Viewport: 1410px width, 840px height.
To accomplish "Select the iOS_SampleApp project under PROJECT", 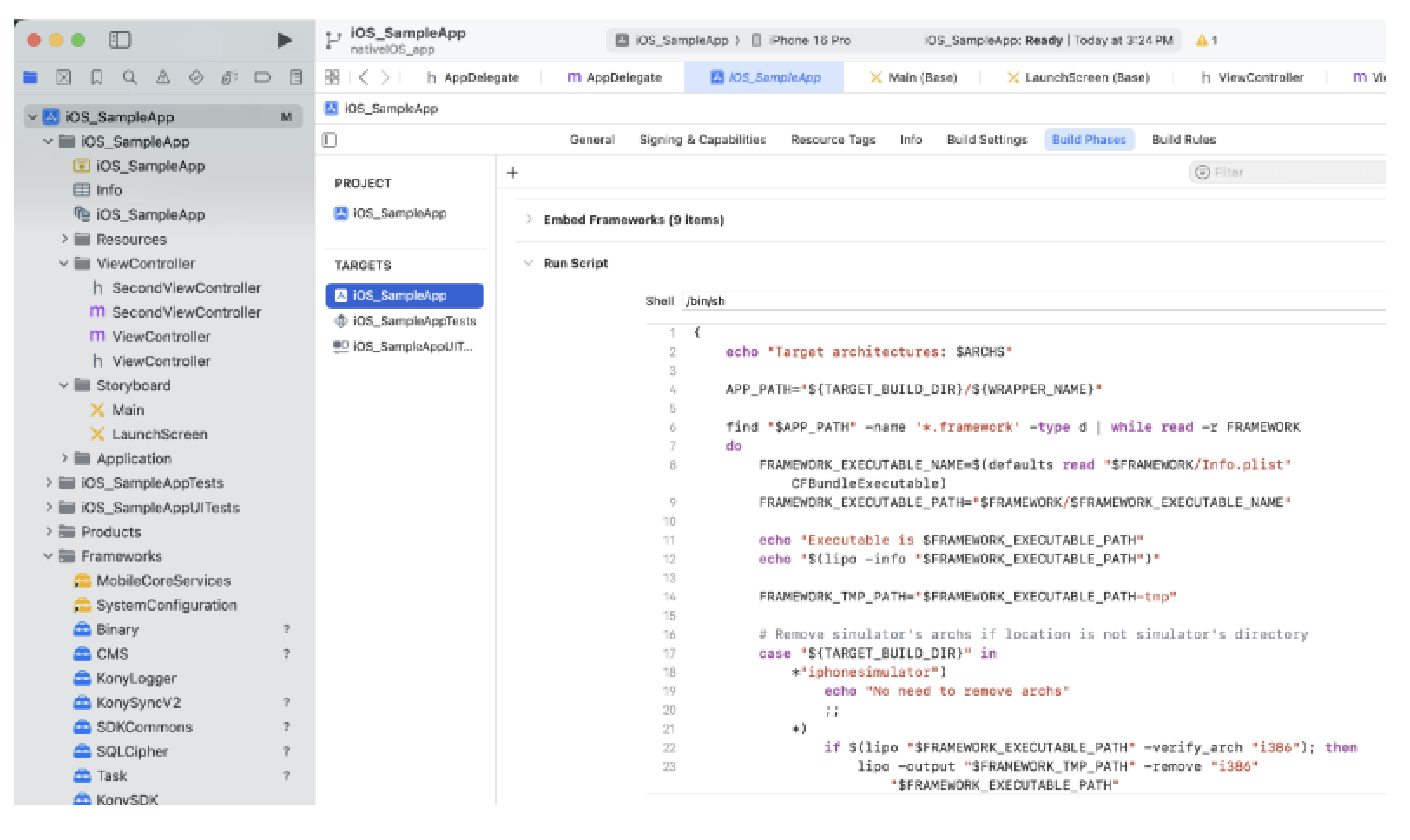I will point(391,213).
